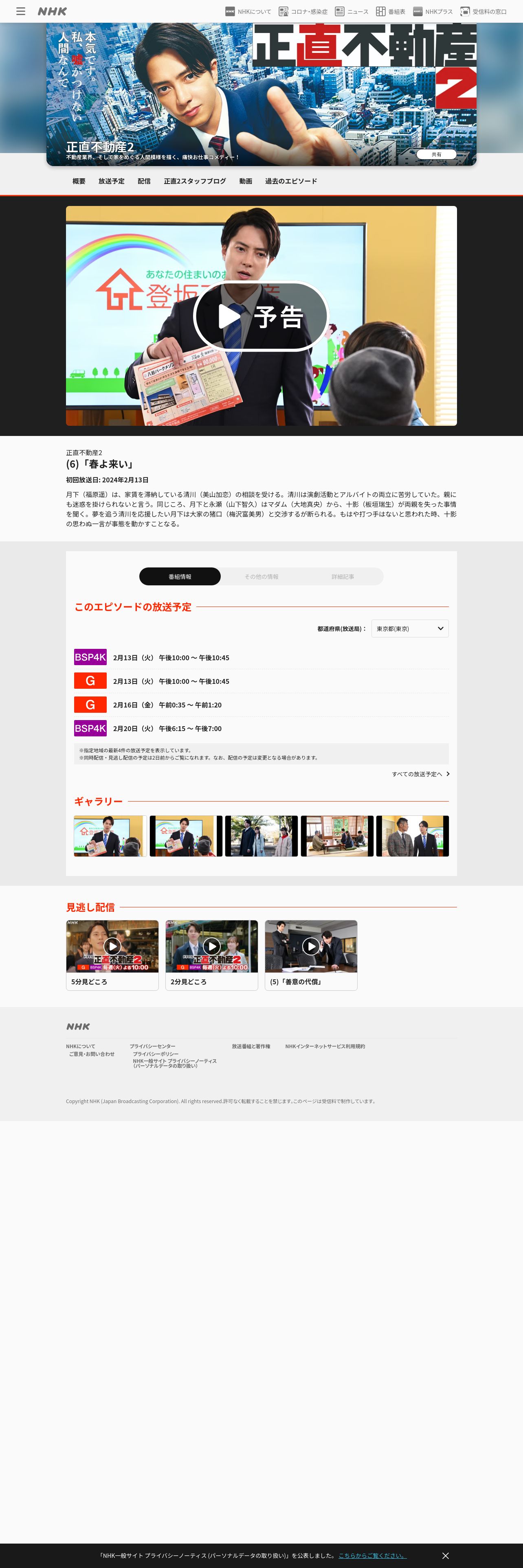Click the 5分見どころ card title
Screen dimensions: 523x1568
click(89, 982)
